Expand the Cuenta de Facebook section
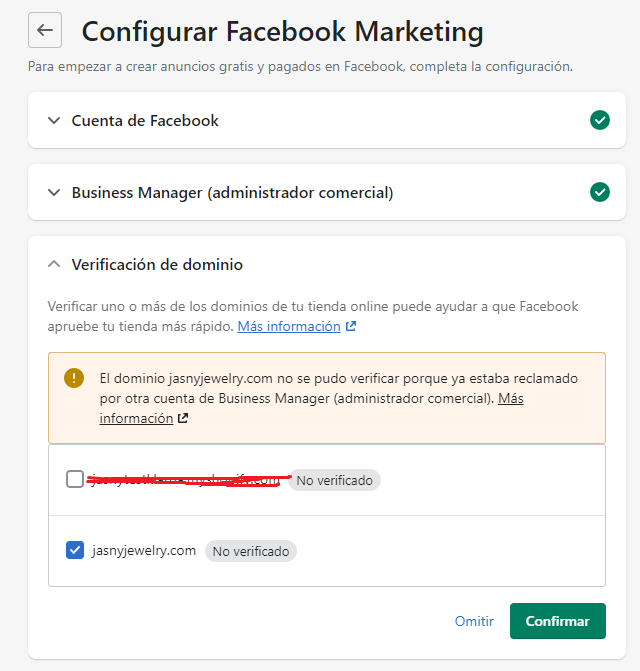The image size is (640, 671). coord(54,120)
